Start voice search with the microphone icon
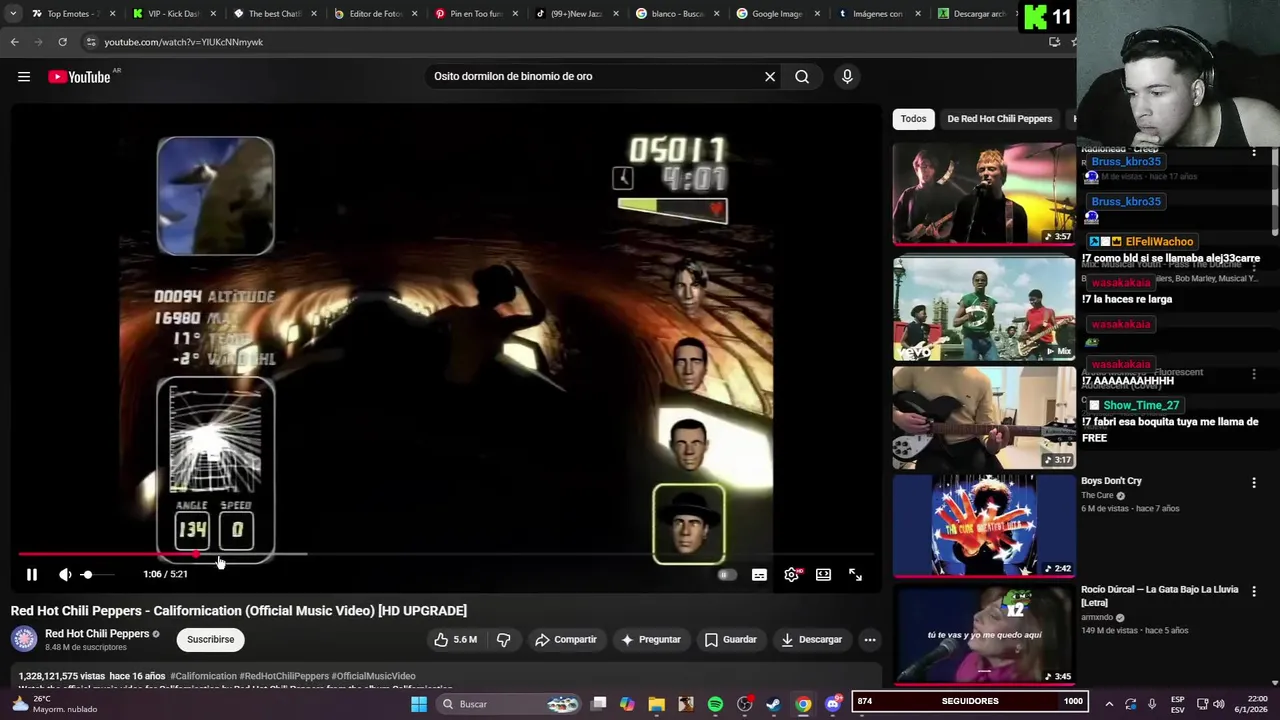1280x720 pixels. [847, 77]
